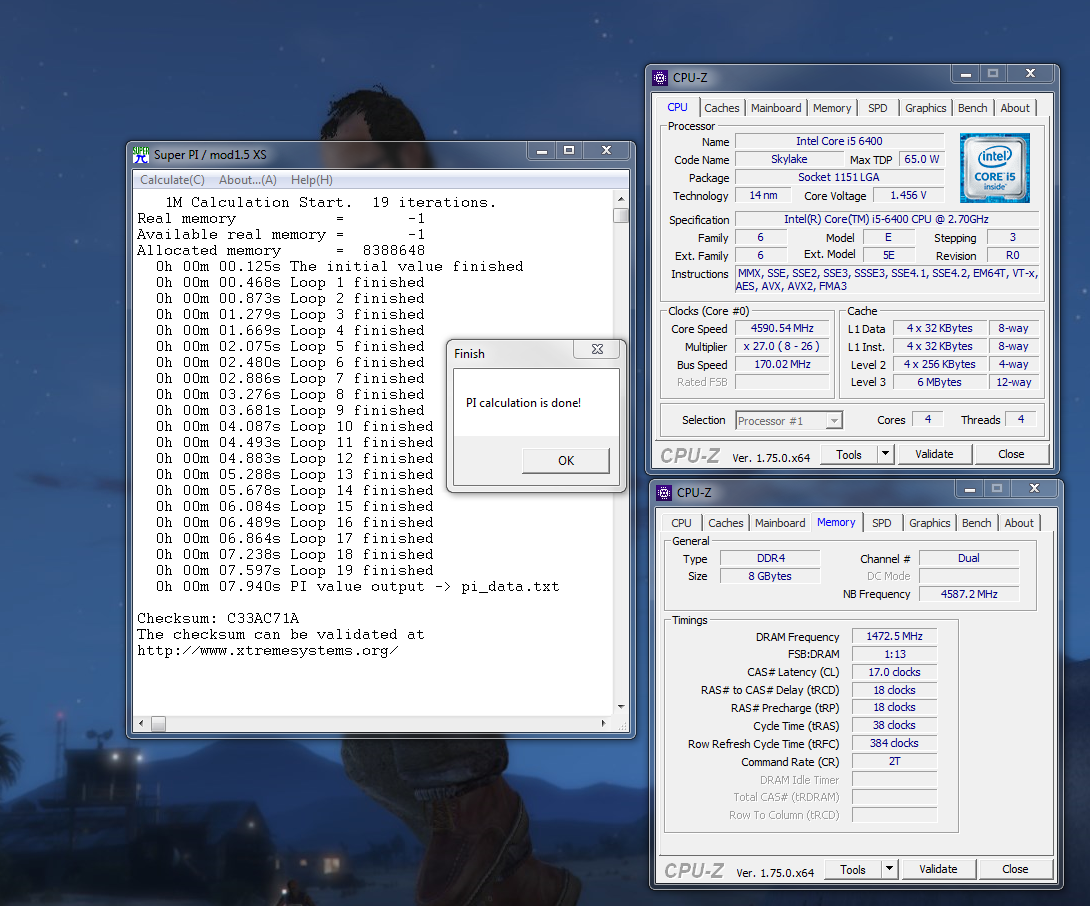The width and height of the screenshot is (1090, 906).
Task: Minimize the lower CPU-Z Memory window
Action: [970, 489]
